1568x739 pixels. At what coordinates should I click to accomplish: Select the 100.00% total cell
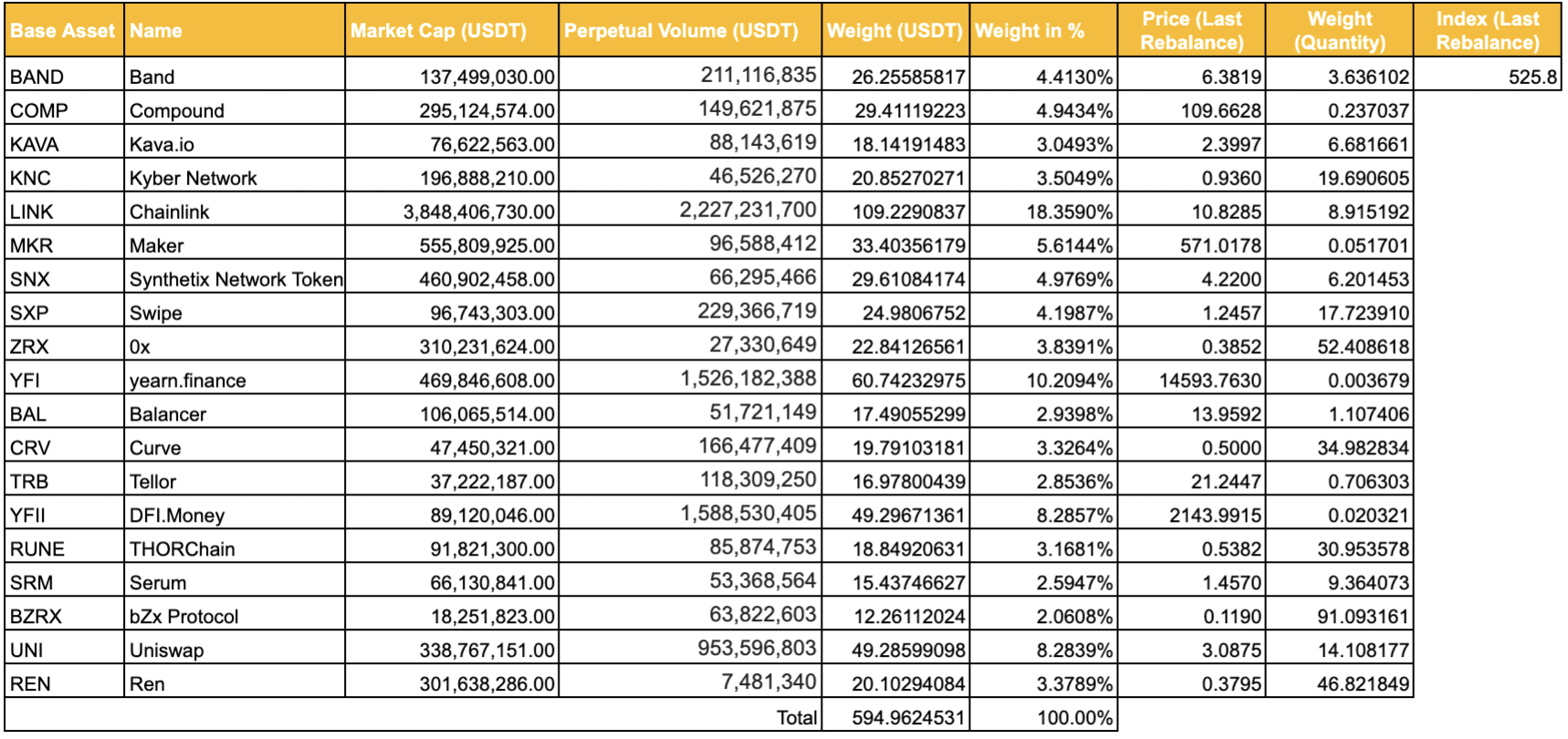point(1044,716)
